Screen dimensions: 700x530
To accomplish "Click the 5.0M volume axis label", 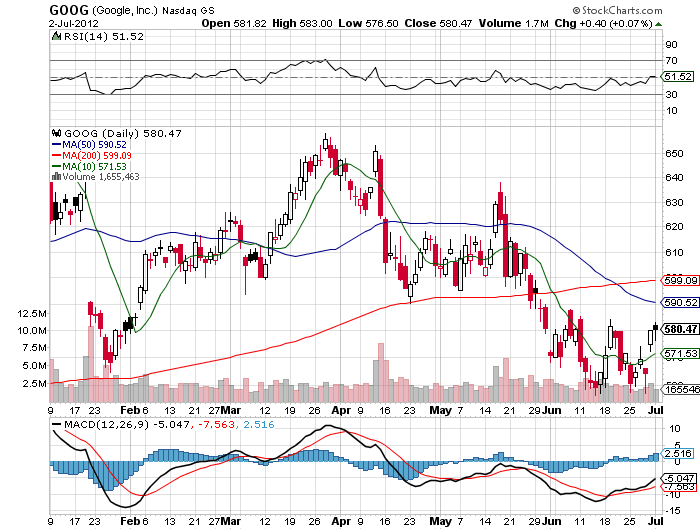I will click(34, 365).
